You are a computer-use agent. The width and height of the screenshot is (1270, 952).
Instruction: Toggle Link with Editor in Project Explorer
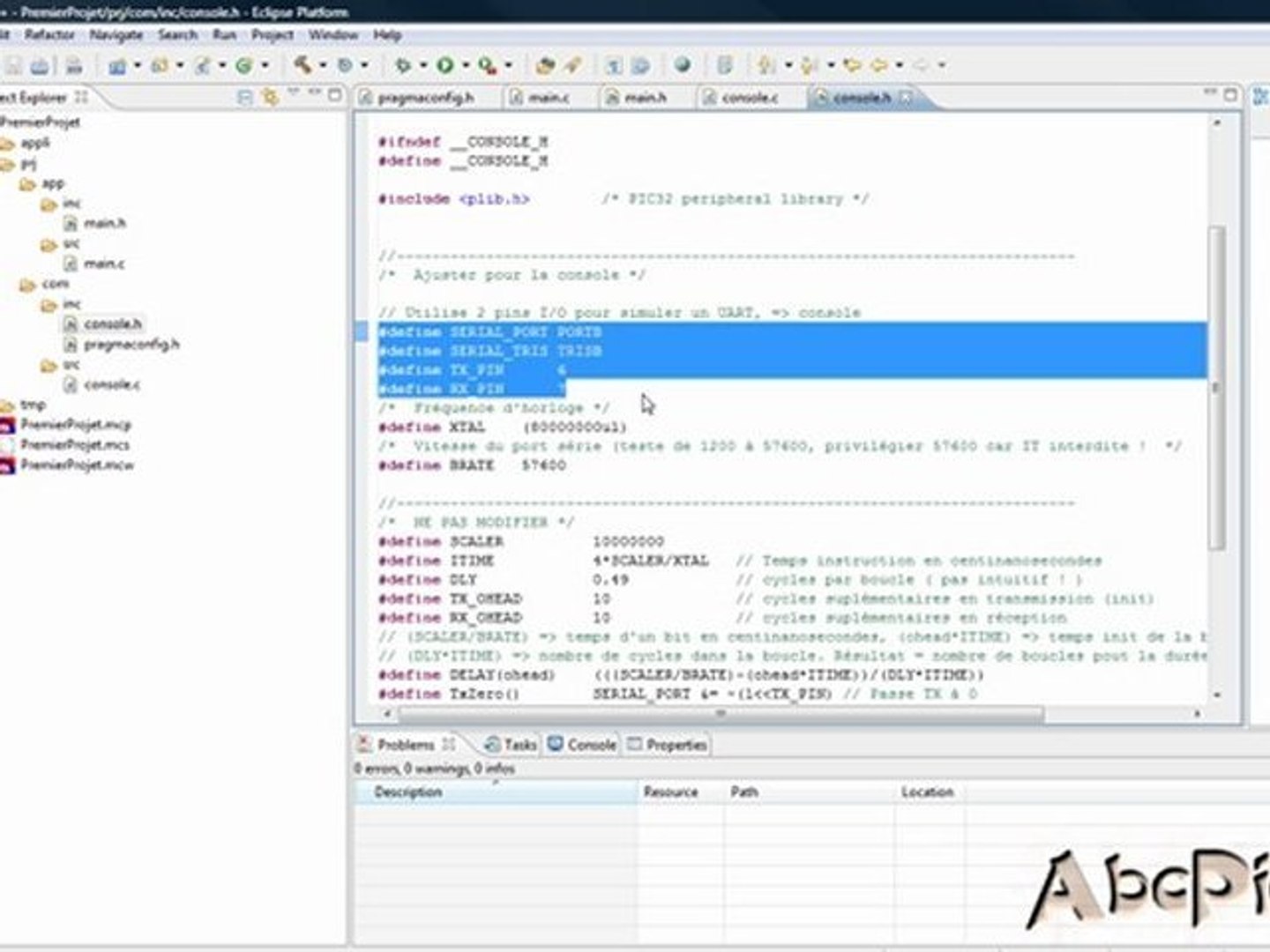point(269,96)
